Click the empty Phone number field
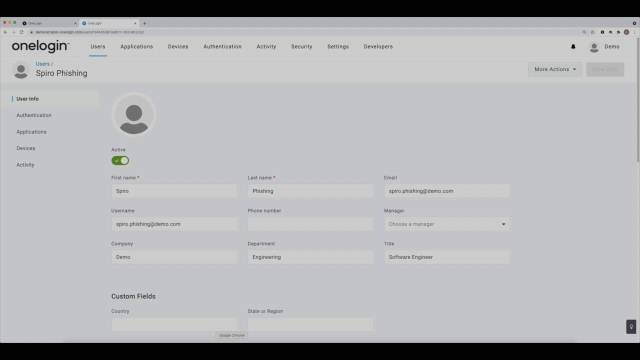 [310, 224]
